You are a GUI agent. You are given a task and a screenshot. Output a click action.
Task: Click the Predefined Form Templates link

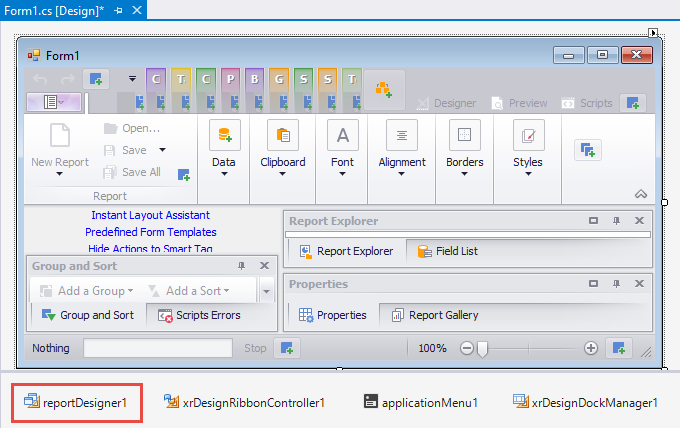click(150, 232)
